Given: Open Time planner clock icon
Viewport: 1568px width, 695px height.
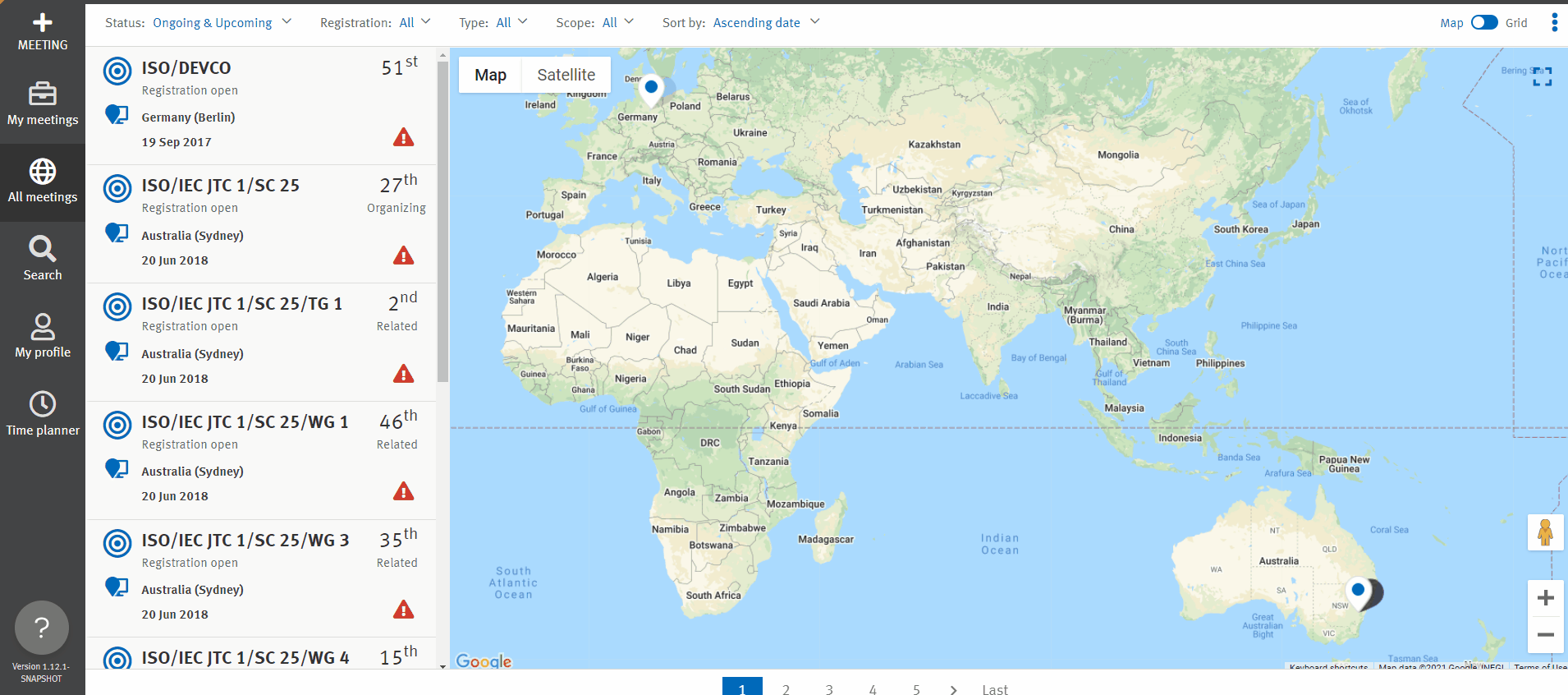Looking at the screenshot, I should [43, 404].
